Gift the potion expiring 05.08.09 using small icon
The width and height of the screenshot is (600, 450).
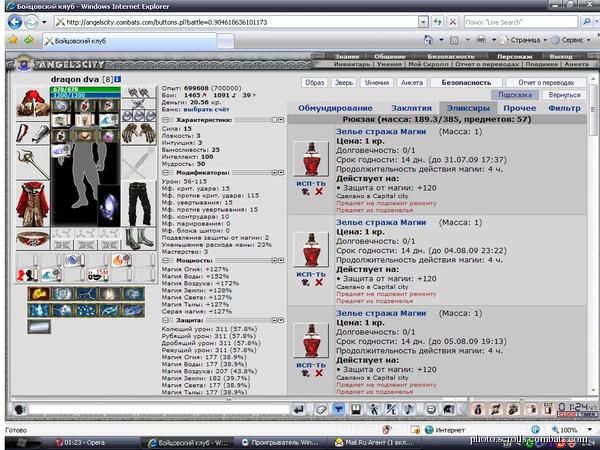[x=305, y=373]
